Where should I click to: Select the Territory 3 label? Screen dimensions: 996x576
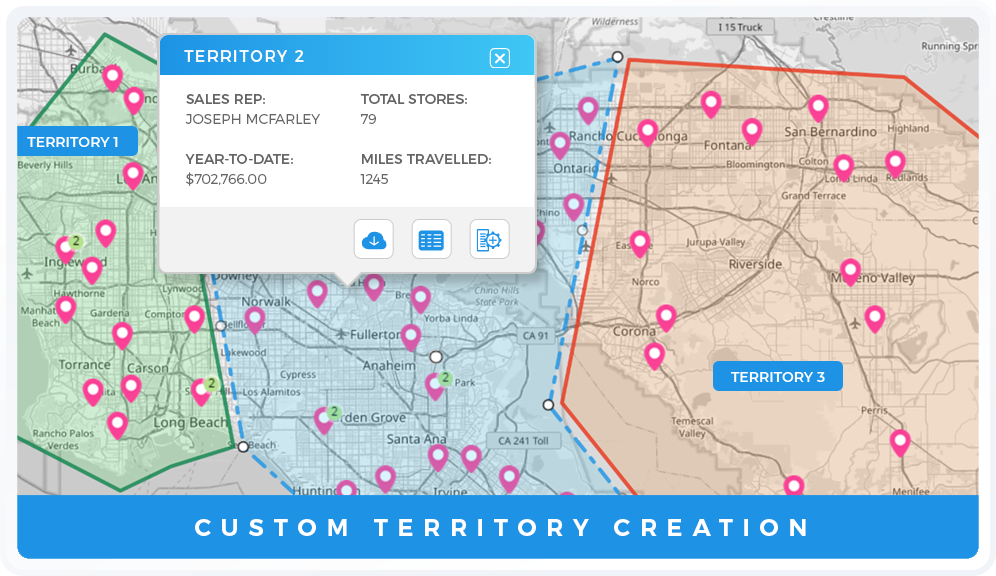(x=777, y=377)
